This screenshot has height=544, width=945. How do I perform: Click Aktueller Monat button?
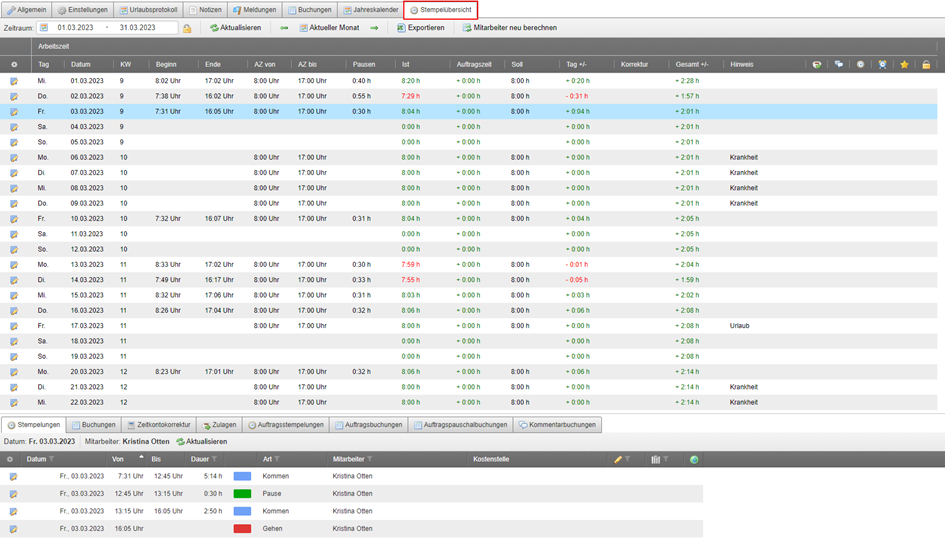[x=328, y=28]
